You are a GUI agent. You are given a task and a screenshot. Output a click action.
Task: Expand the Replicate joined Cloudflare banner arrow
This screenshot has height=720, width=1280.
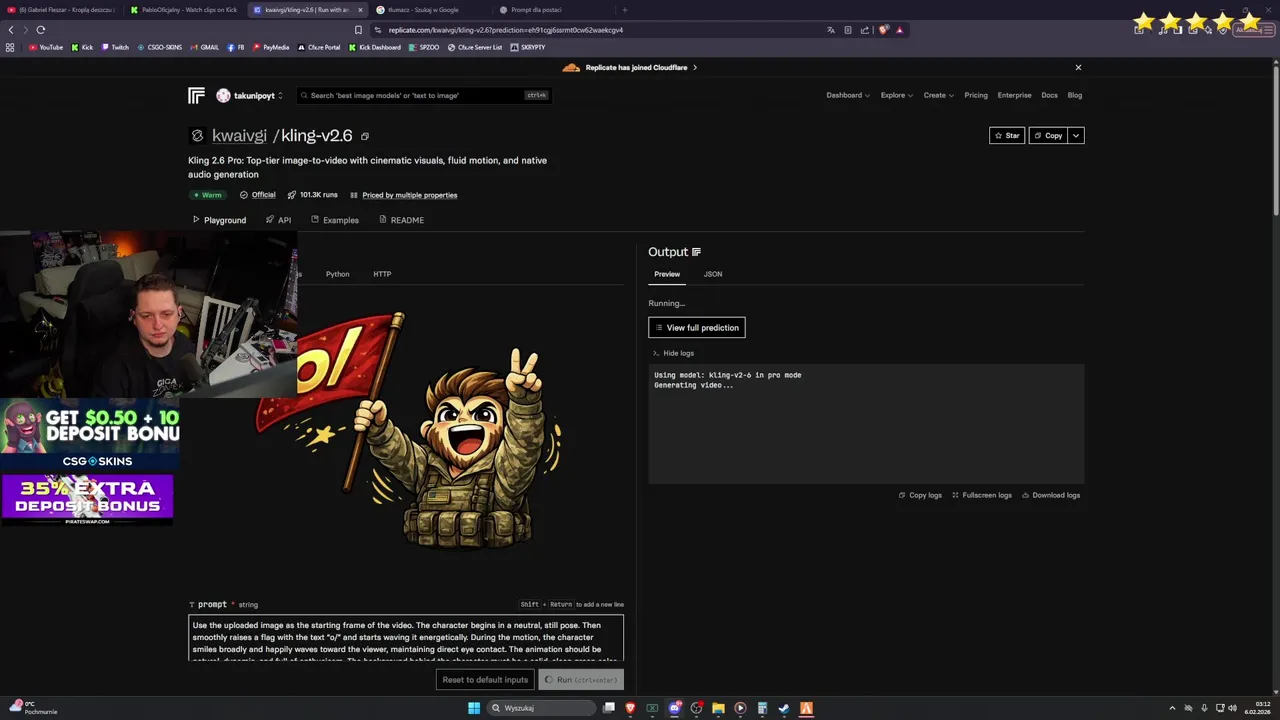pyautogui.click(x=695, y=67)
